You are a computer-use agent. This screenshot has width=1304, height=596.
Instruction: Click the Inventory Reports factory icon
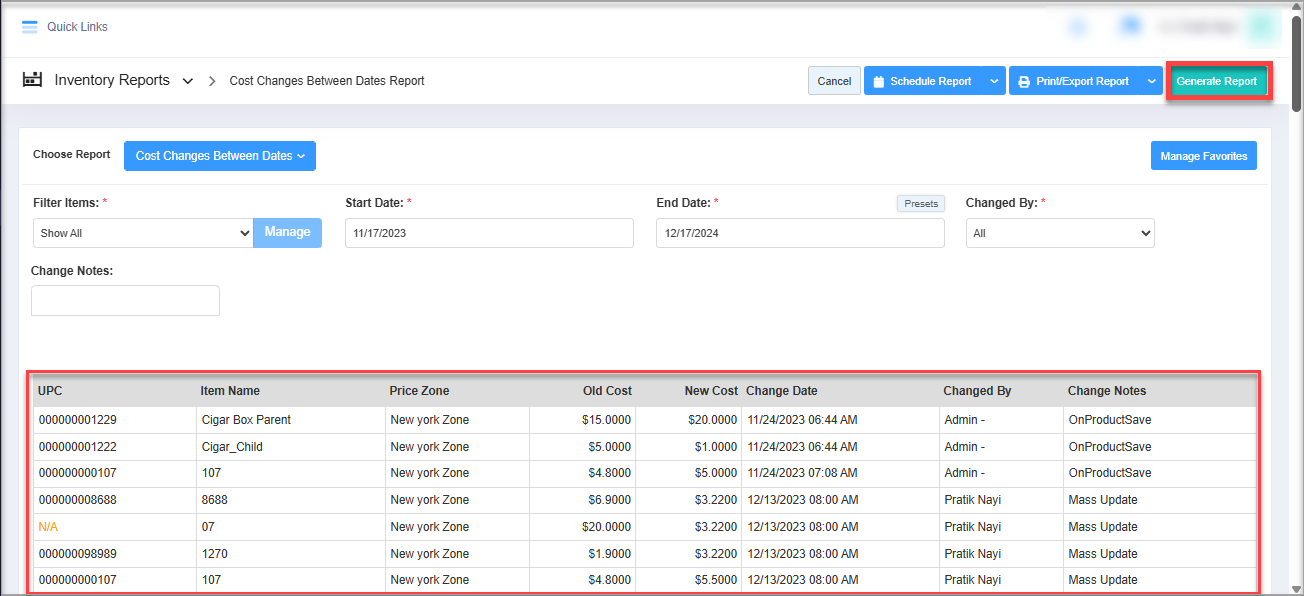coord(33,80)
